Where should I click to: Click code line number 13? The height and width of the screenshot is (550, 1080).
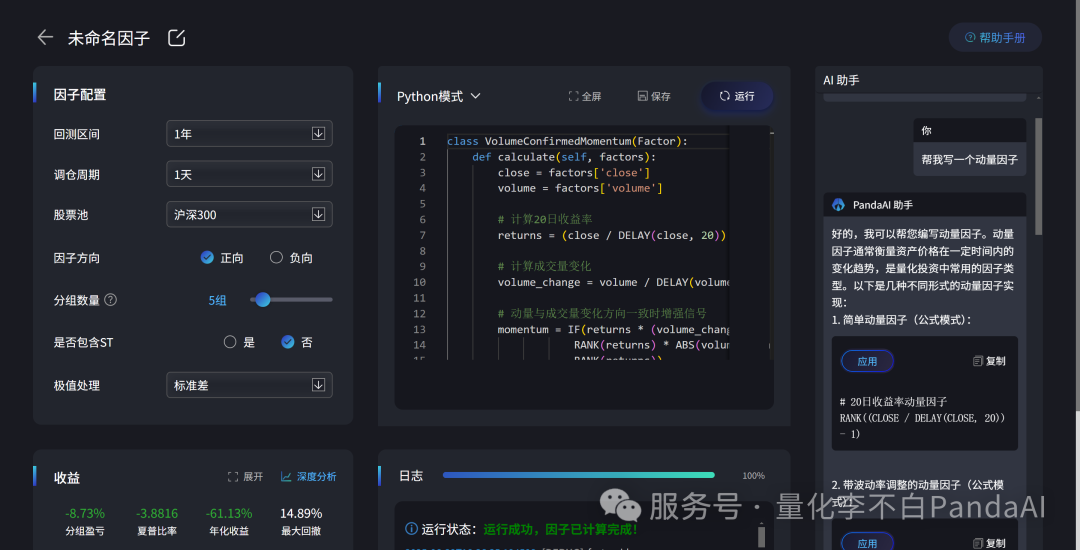[x=419, y=330]
